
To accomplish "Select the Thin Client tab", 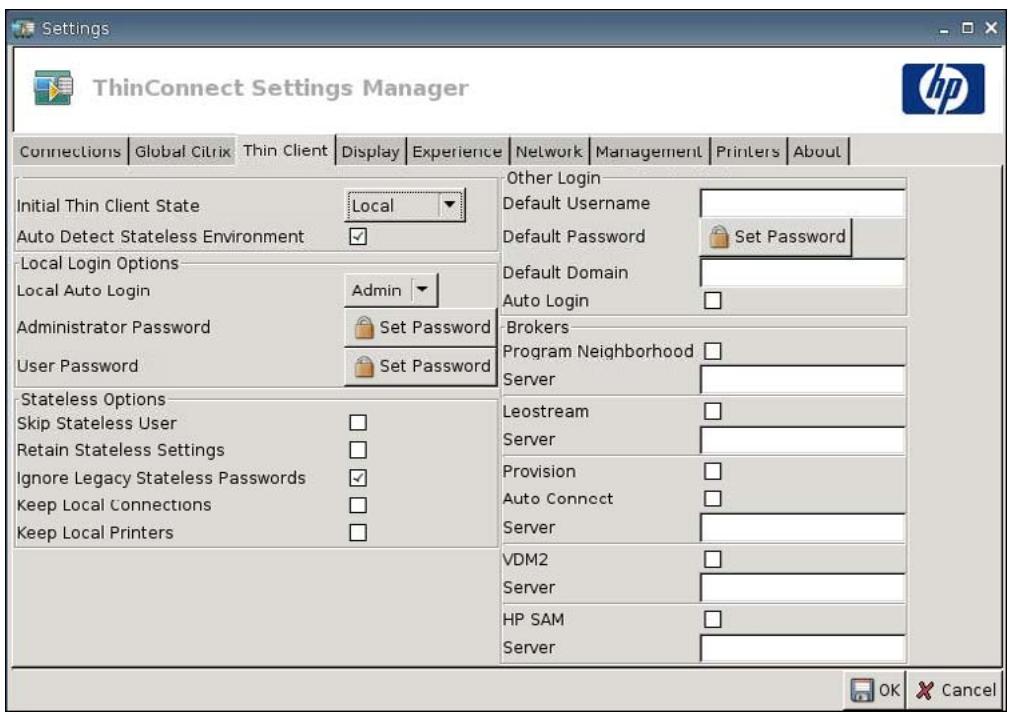I will [x=286, y=150].
